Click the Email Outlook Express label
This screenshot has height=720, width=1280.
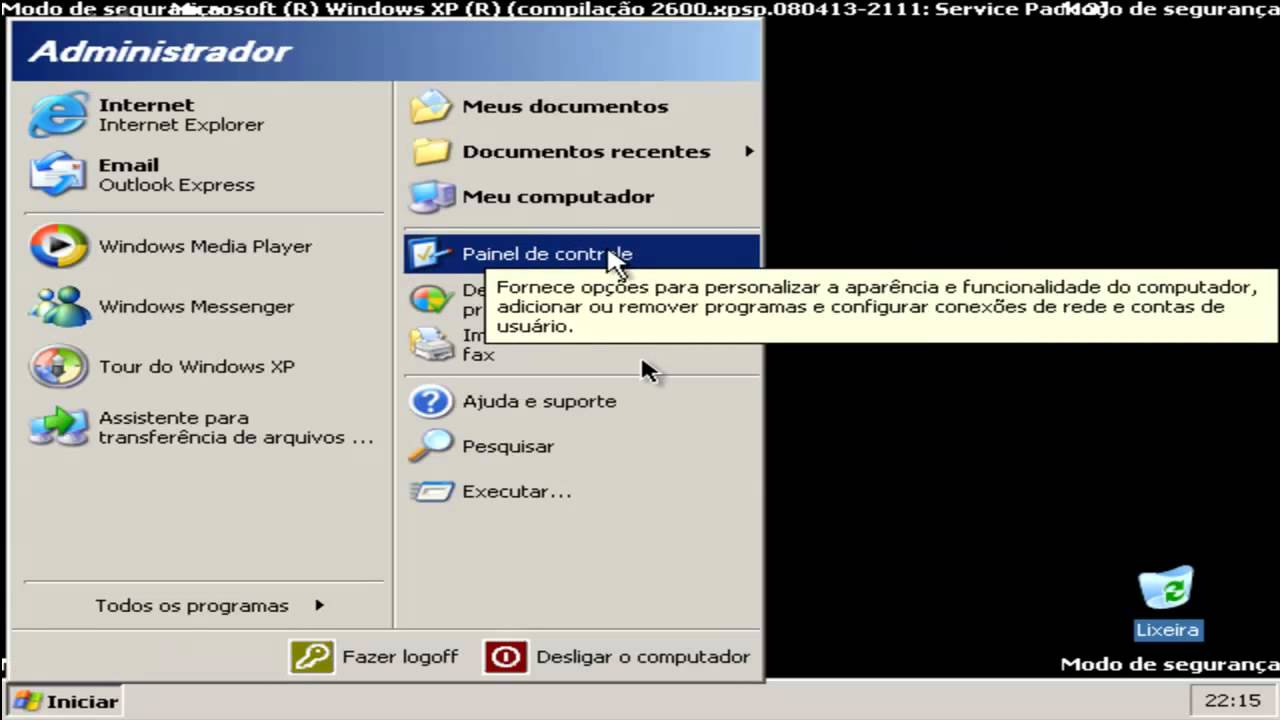tap(176, 175)
